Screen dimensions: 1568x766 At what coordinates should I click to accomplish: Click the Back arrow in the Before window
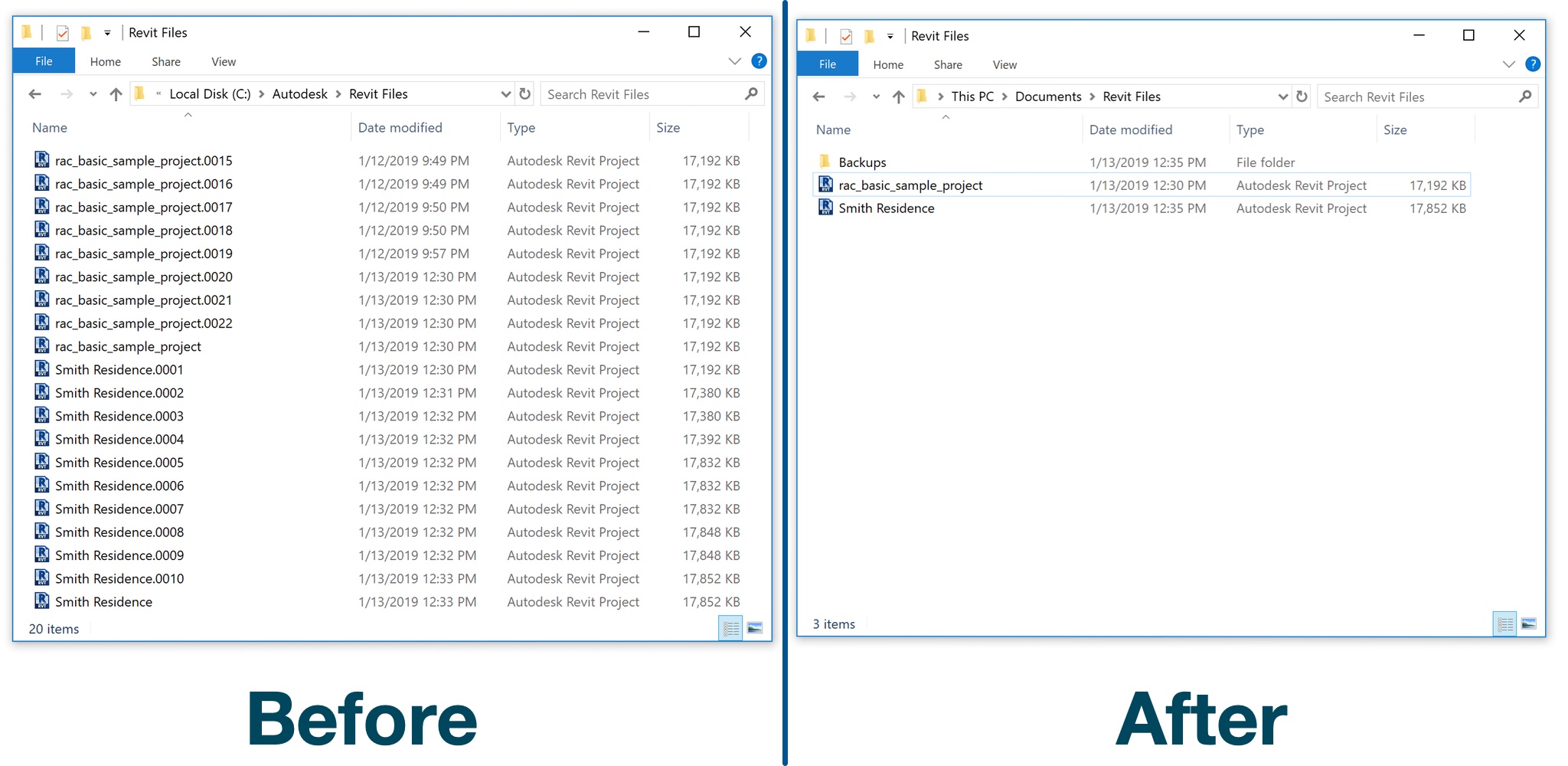(x=35, y=94)
